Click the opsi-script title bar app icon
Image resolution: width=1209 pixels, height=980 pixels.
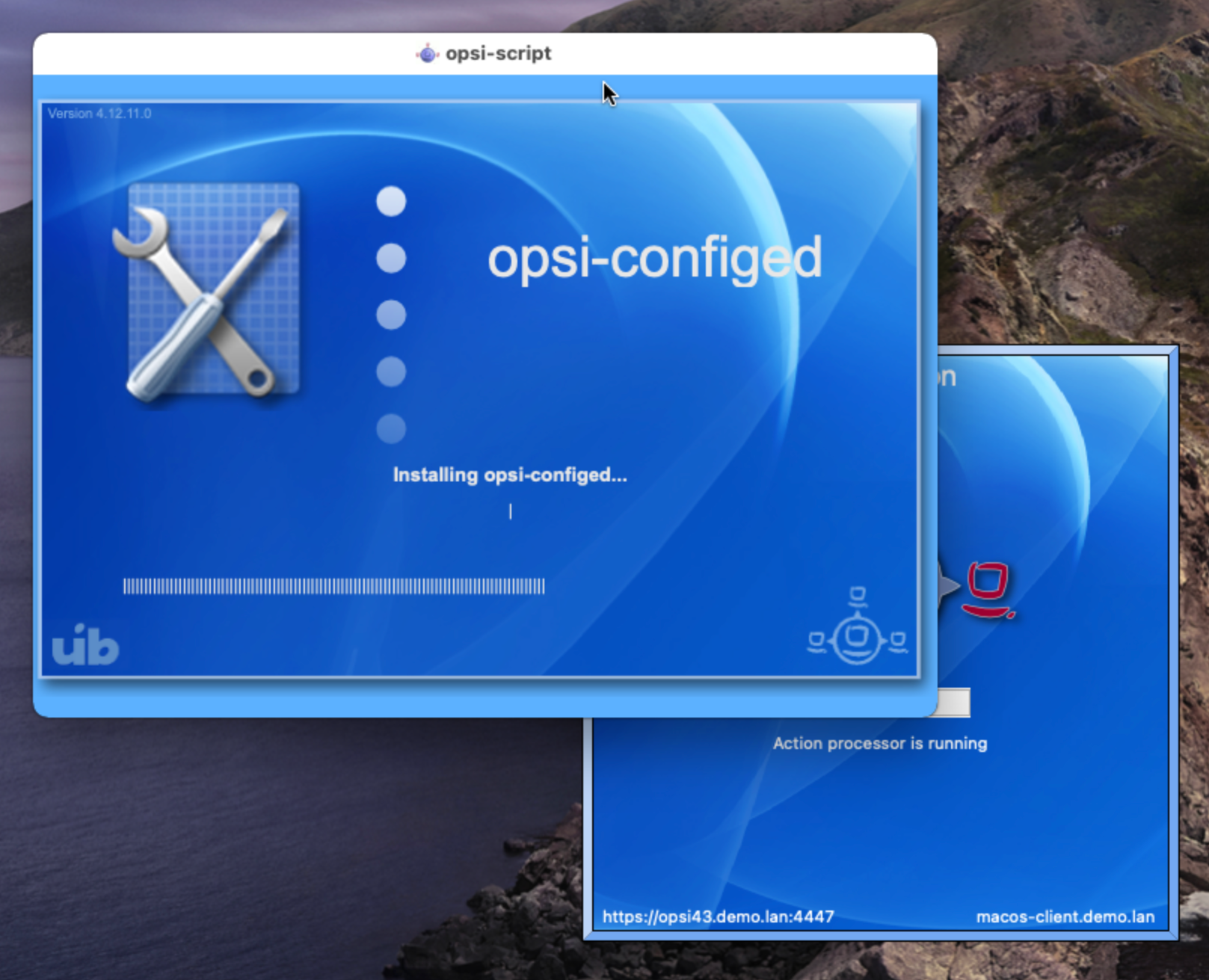click(427, 54)
